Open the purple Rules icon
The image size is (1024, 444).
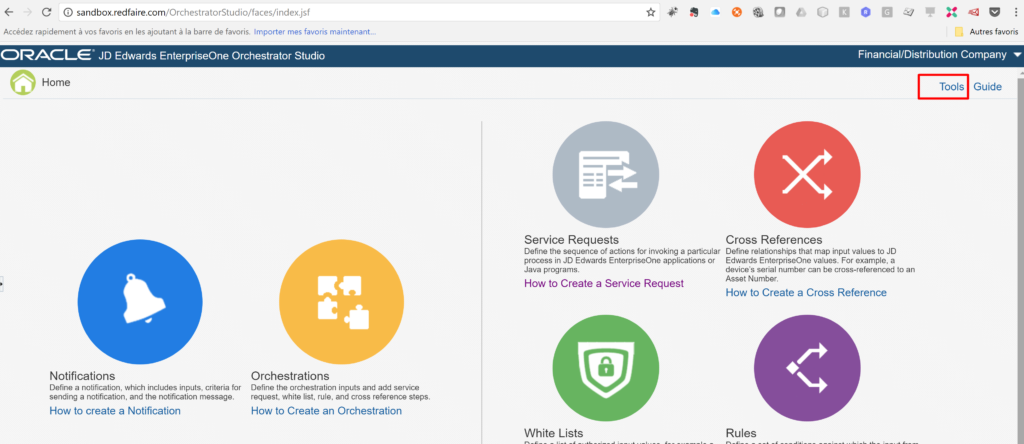(807, 368)
